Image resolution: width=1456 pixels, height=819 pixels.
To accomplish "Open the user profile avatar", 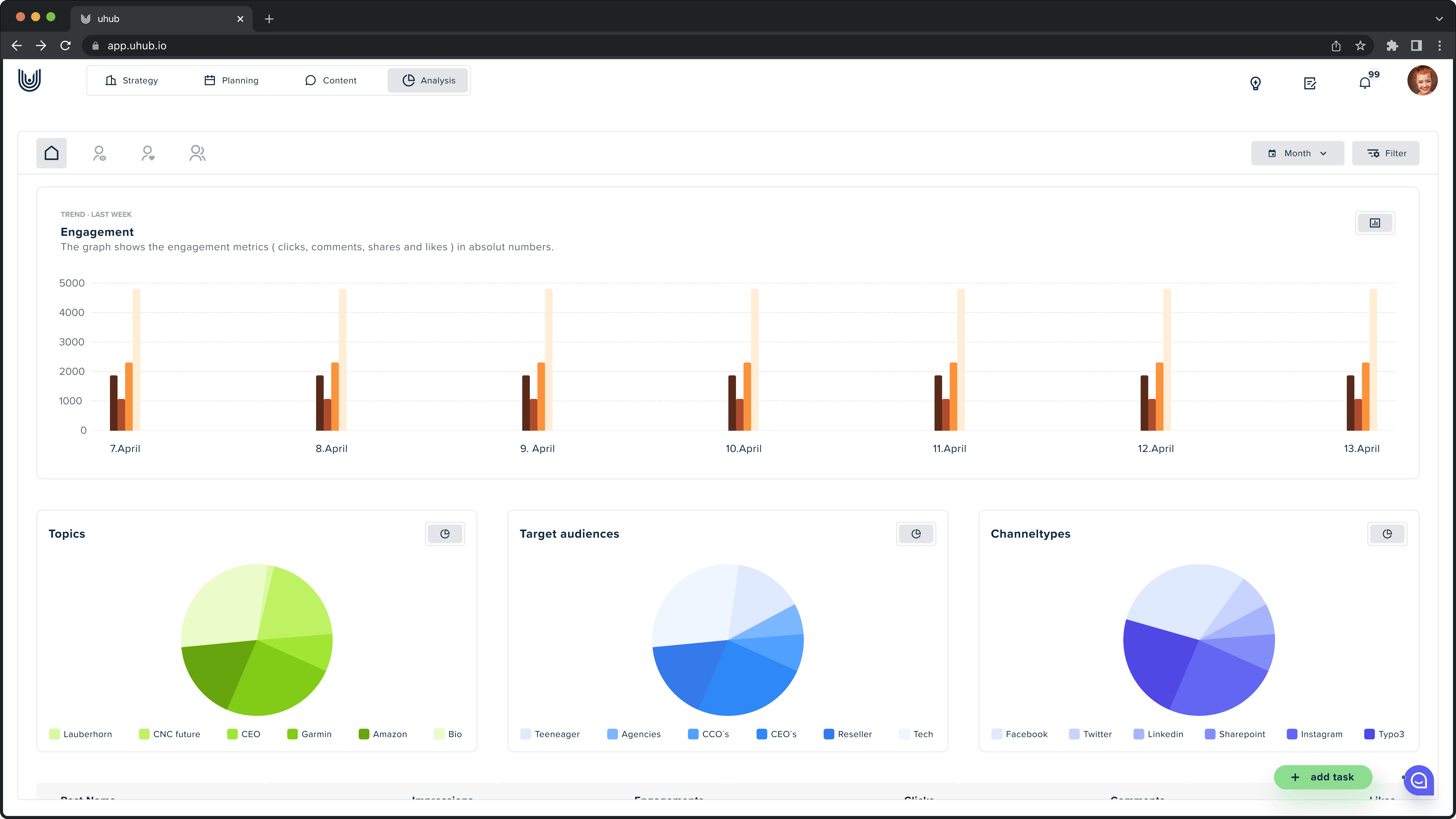I will [1422, 80].
